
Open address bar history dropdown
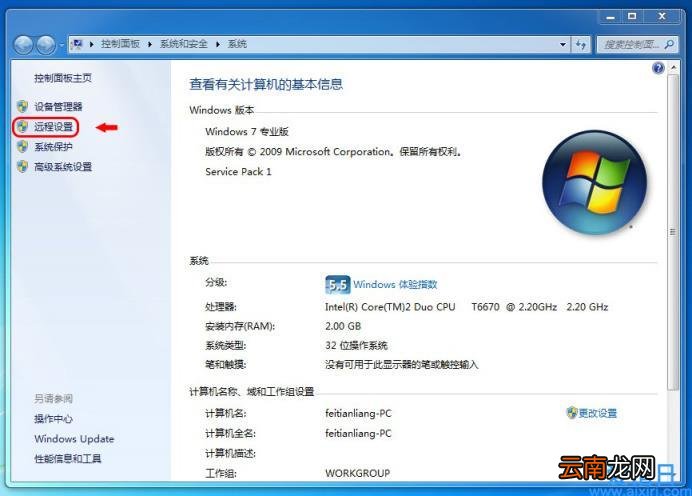tap(563, 44)
